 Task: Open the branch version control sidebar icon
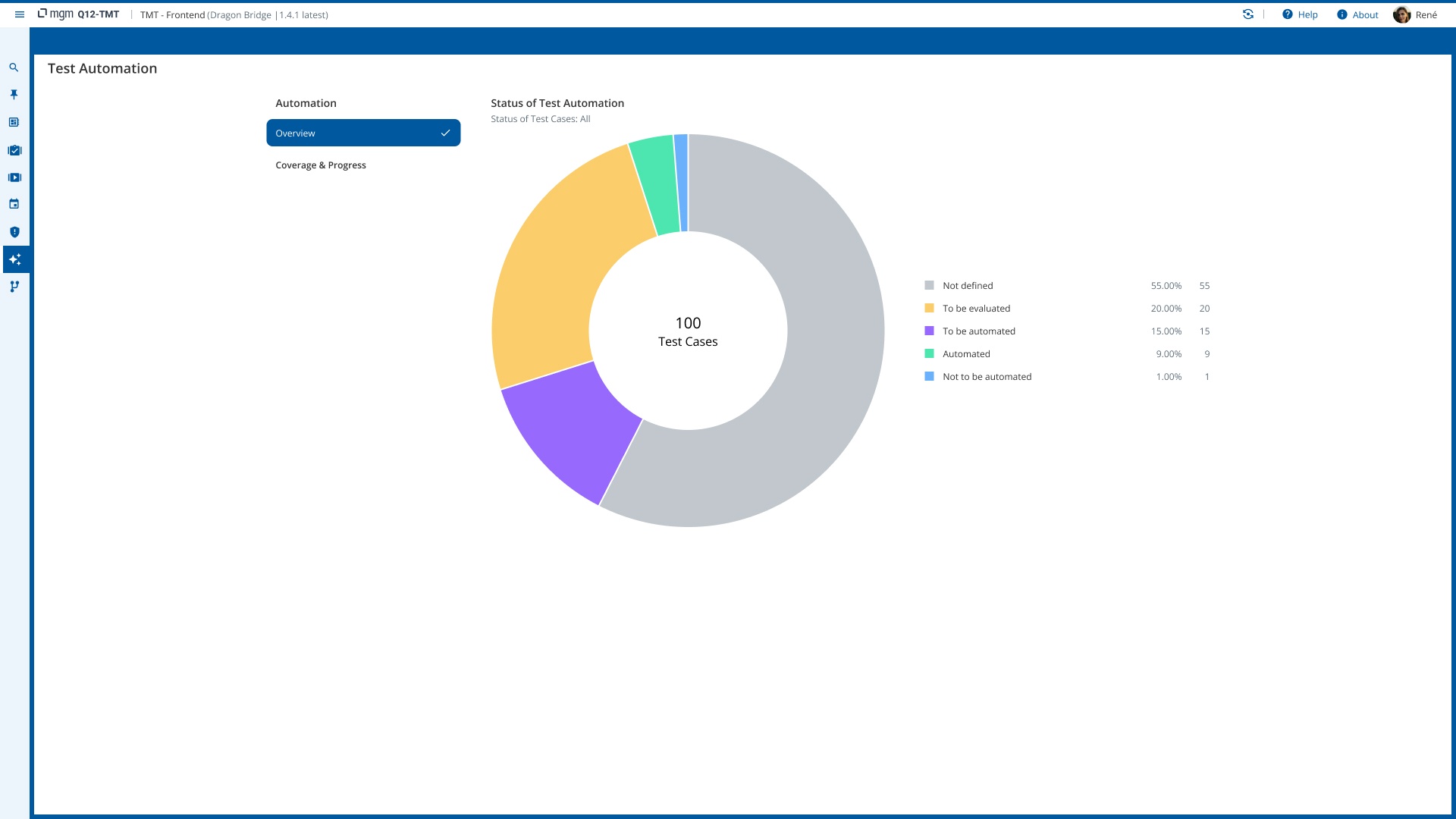point(14,287)
